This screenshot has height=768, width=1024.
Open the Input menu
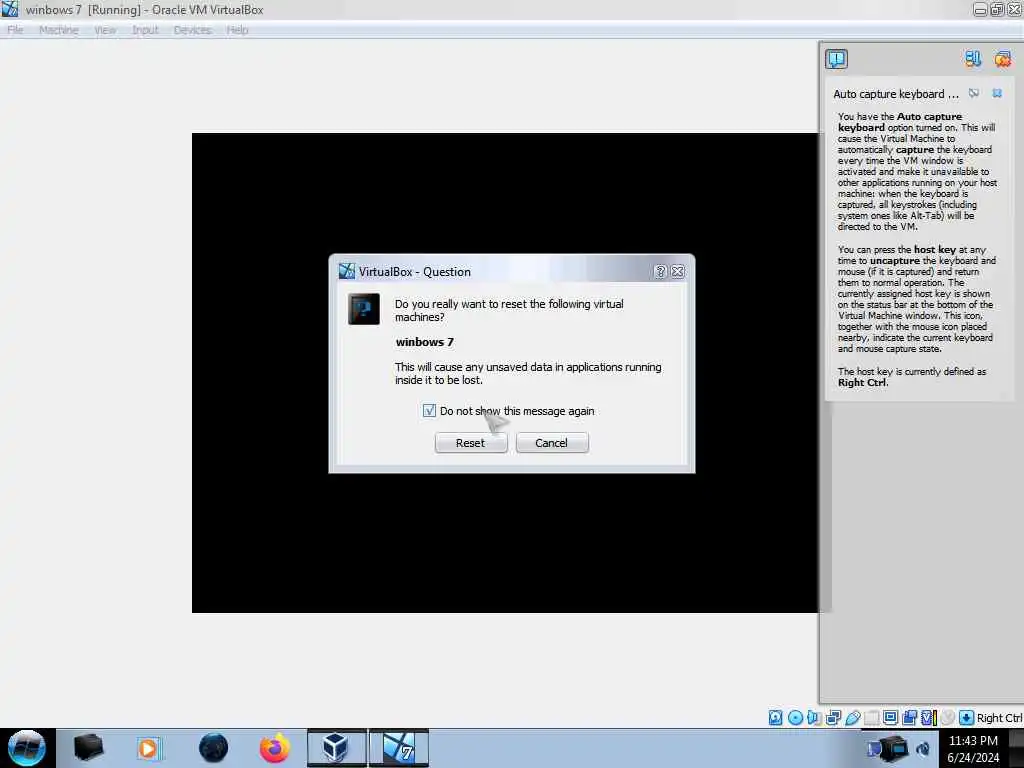[145, 30]
